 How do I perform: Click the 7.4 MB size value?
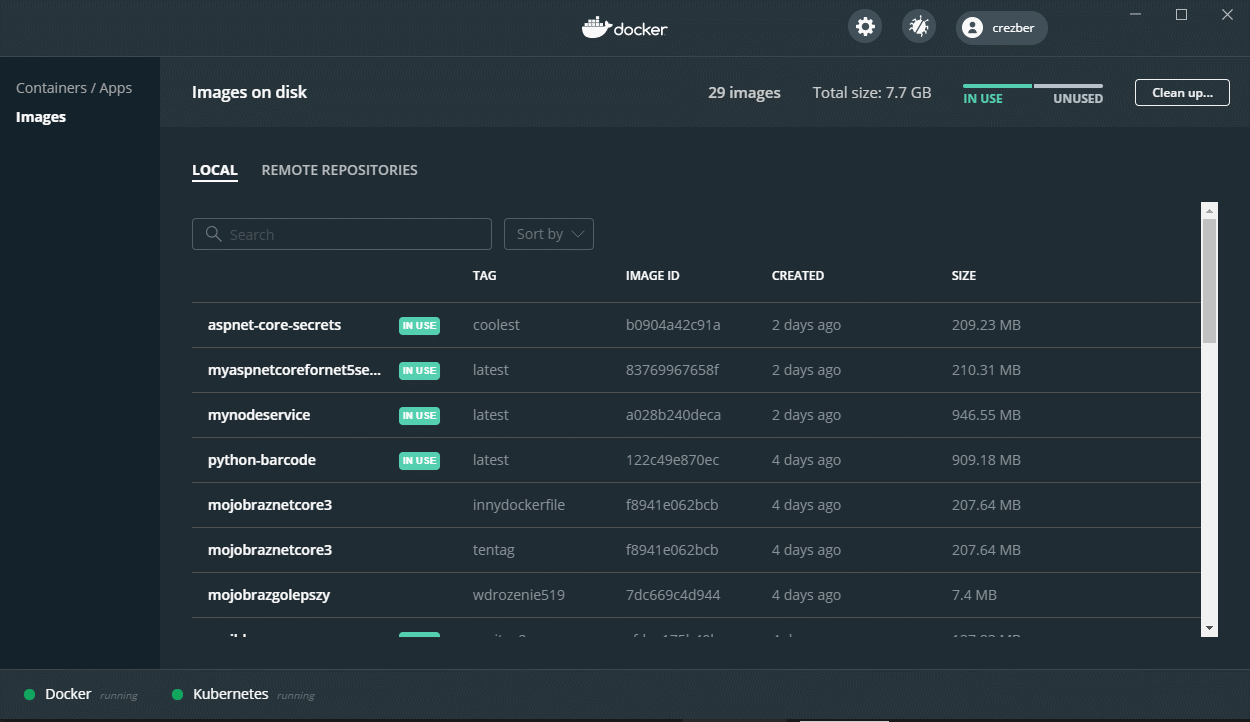[x=974, y=595]
